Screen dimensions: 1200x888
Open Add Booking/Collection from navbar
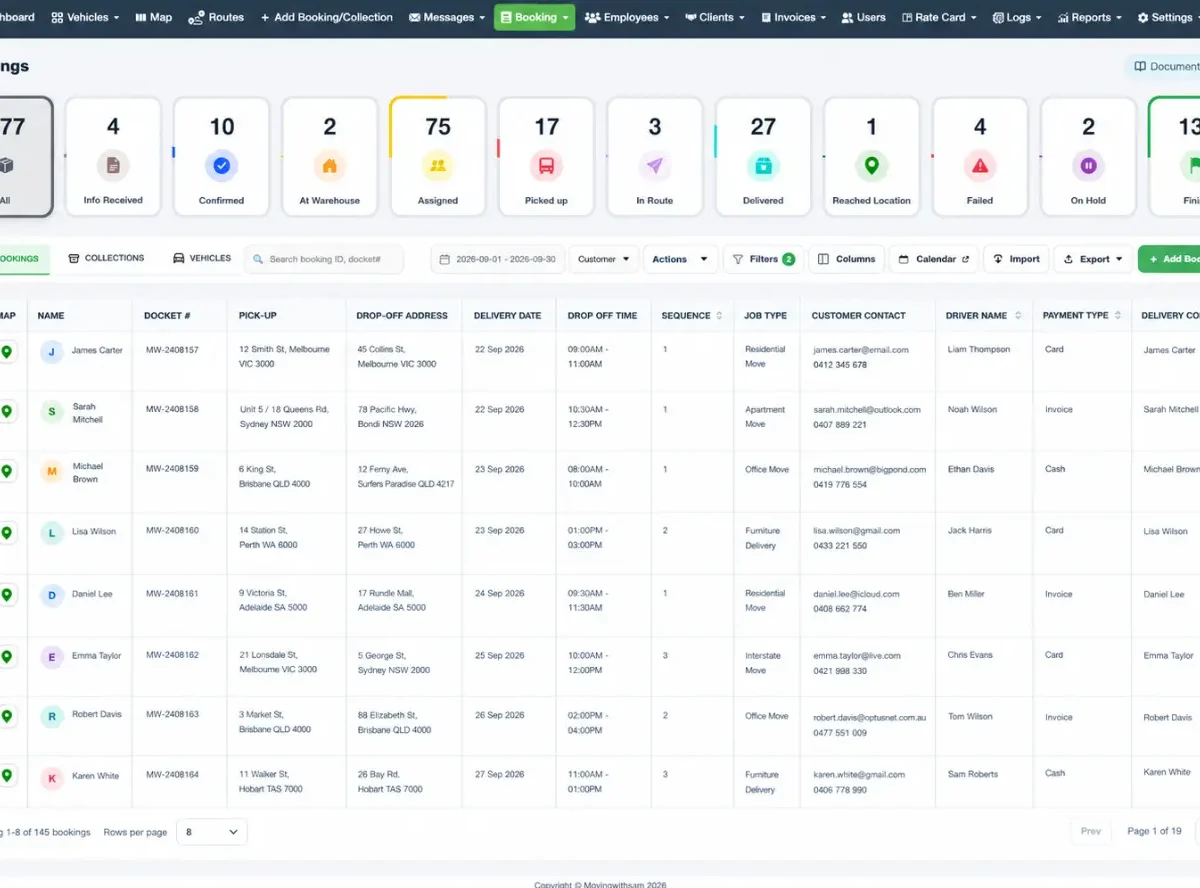326,17
